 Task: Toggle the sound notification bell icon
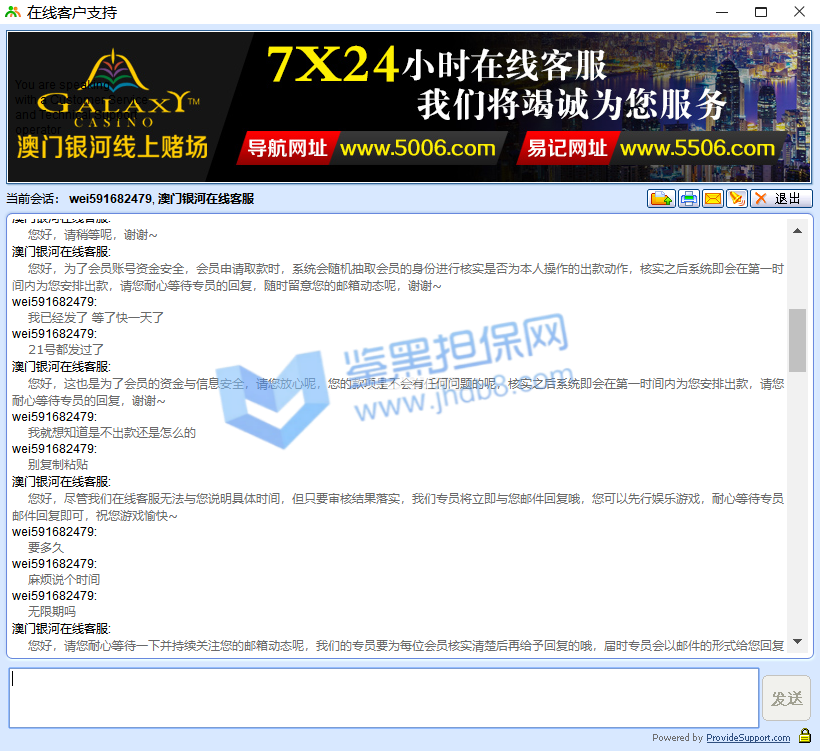[x=737, y=199]
